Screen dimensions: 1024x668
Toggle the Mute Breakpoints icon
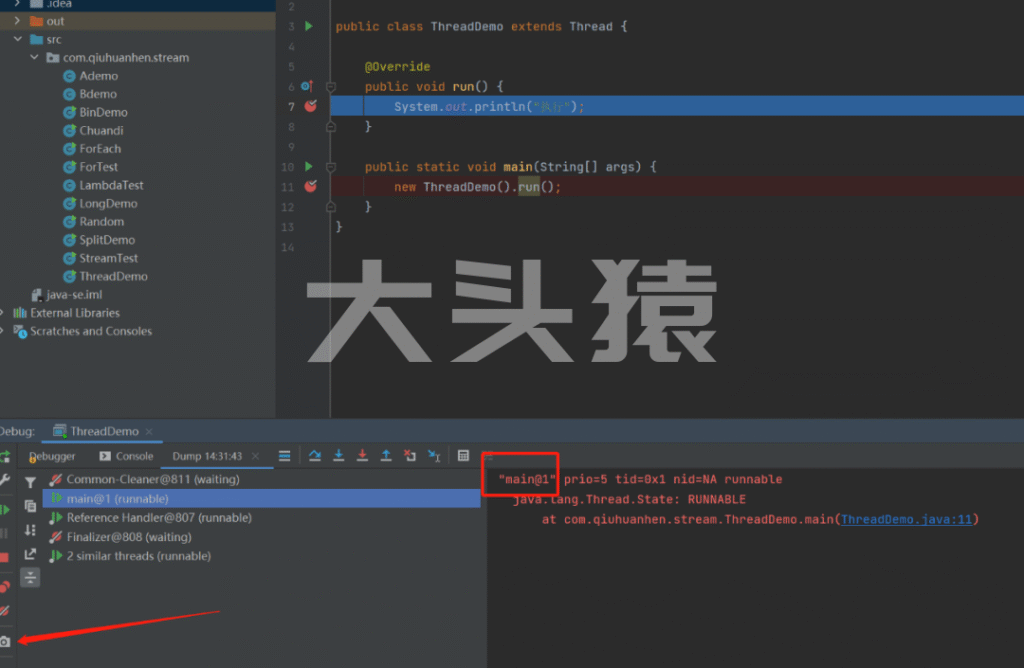pos(5,610)
